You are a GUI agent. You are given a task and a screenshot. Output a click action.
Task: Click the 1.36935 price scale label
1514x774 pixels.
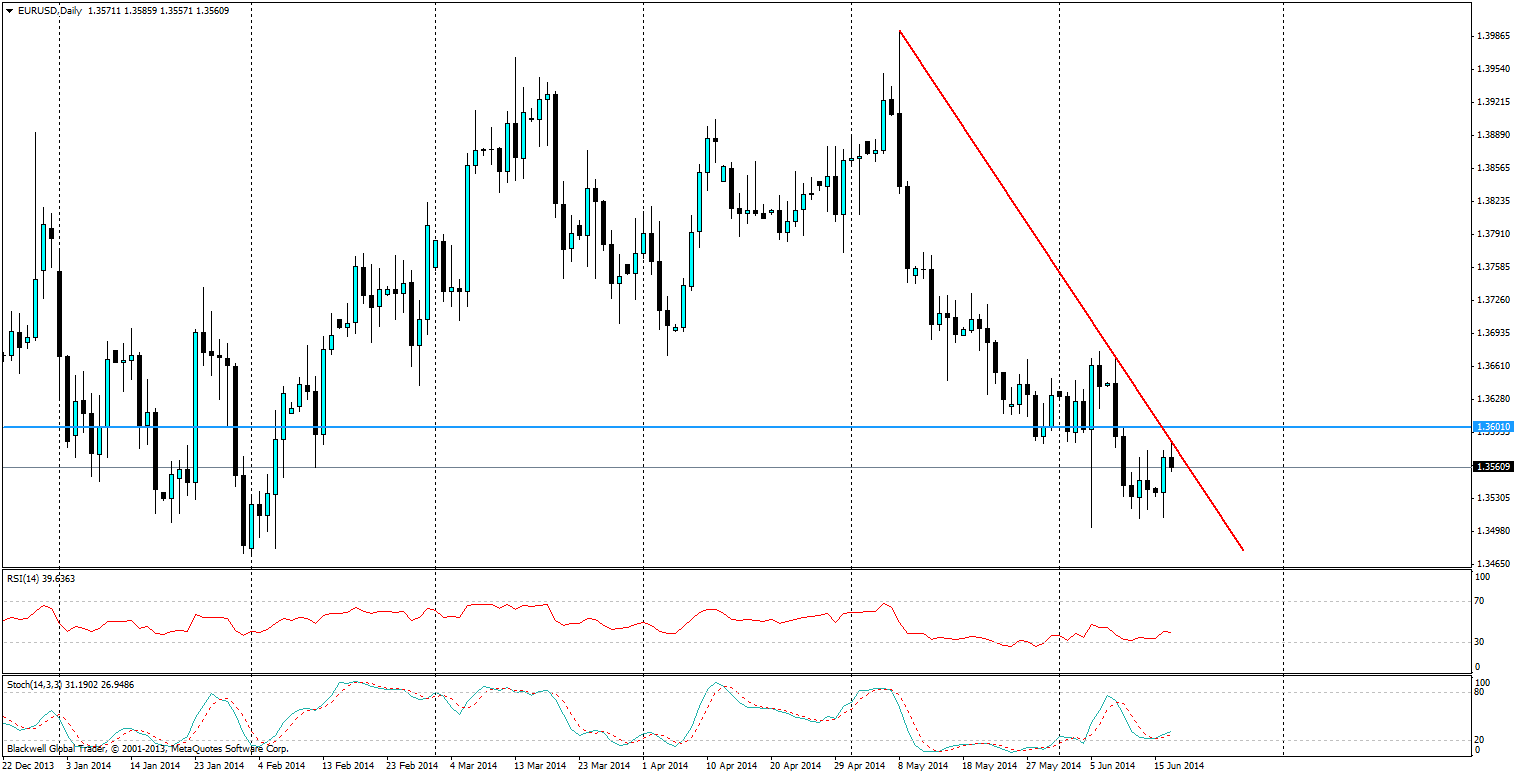[x=1492, y=333]
